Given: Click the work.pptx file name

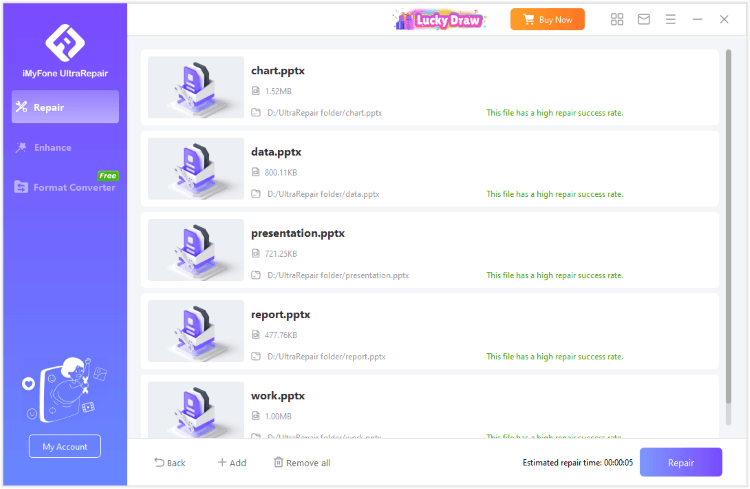Looking at the screenshot, I should coord(278,396).
